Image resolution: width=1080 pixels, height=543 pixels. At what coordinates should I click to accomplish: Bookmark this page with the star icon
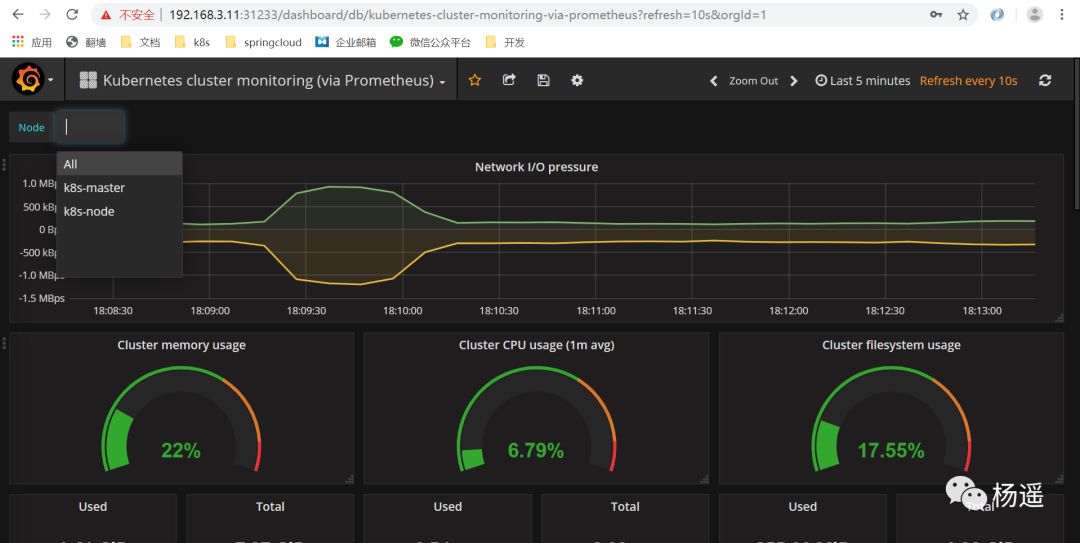click(x=963, y=14)
